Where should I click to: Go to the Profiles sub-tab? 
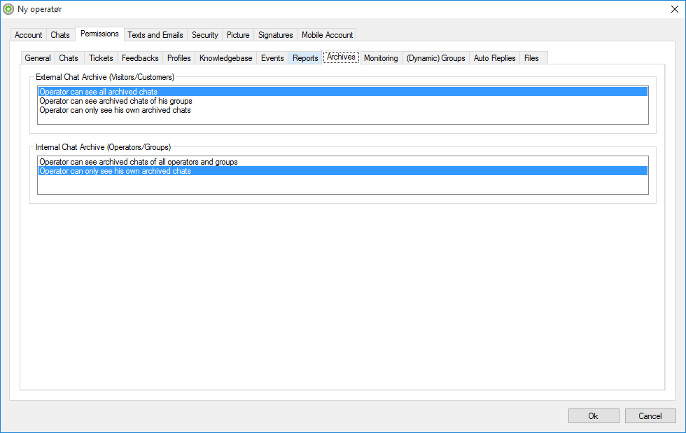coord(179,58)
